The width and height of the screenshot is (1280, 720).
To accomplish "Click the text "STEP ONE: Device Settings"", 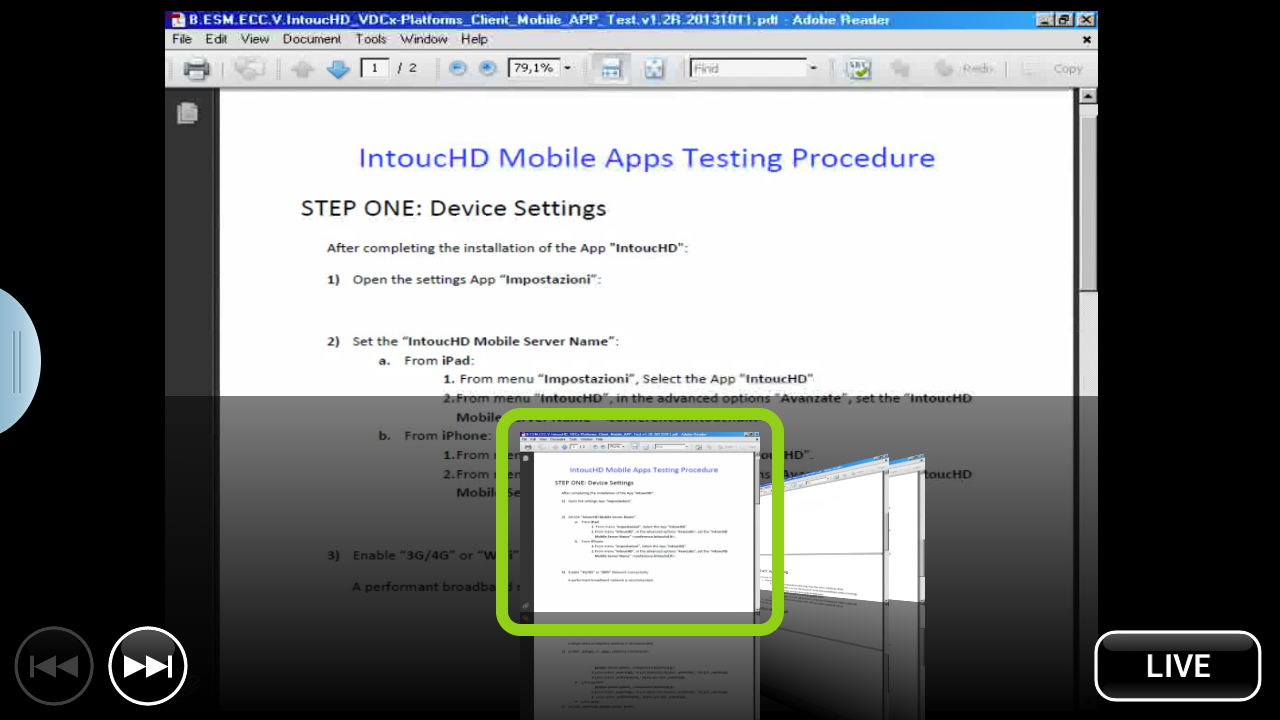I will tap(454, 208).
